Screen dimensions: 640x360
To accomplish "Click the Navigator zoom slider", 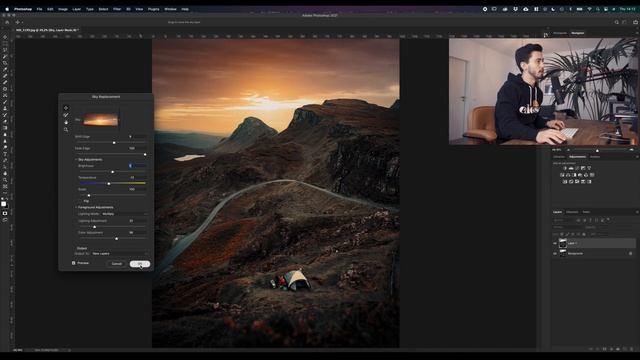I will 598,150.
